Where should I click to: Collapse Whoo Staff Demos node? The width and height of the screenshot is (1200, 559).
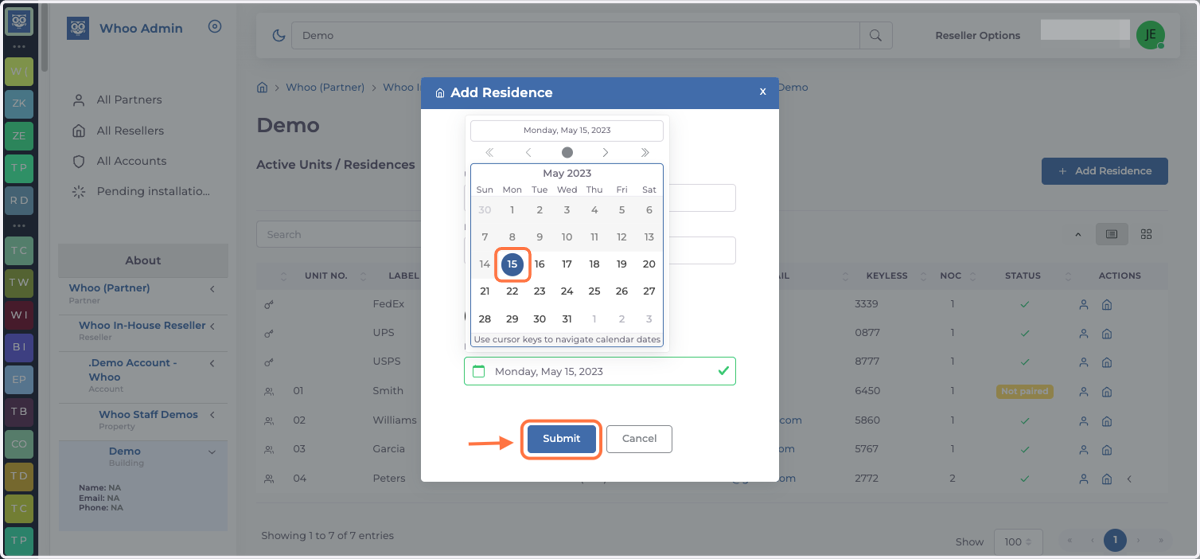pyautogui.click(x=212, y=415)
